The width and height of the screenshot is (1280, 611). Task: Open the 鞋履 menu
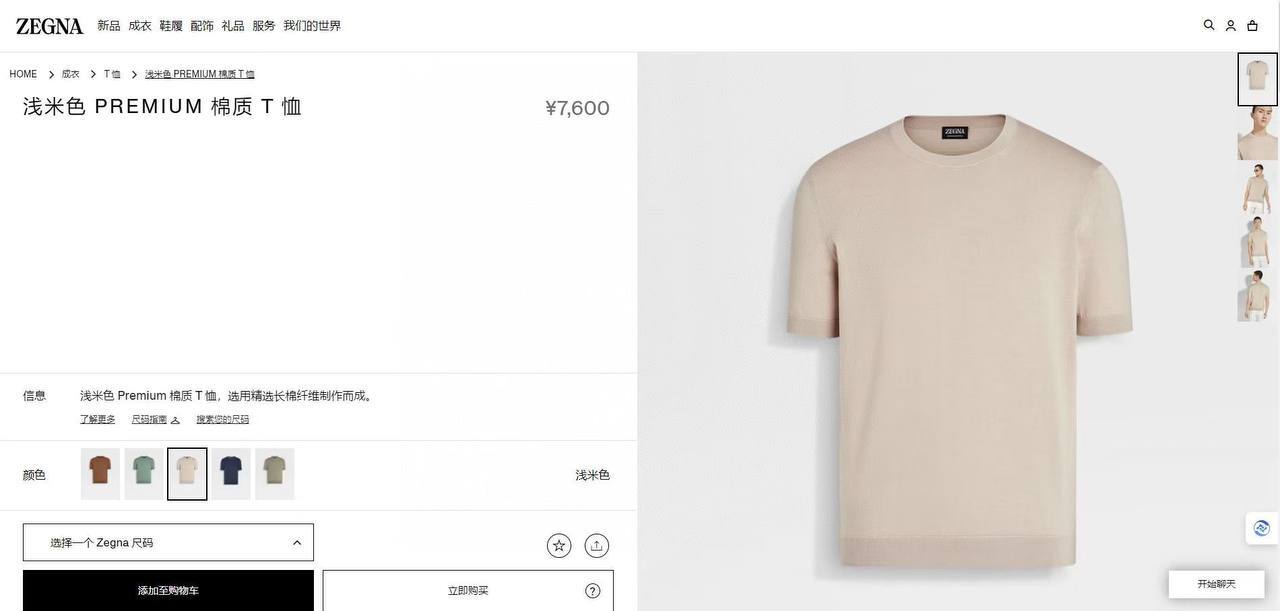tap(171, 26)
